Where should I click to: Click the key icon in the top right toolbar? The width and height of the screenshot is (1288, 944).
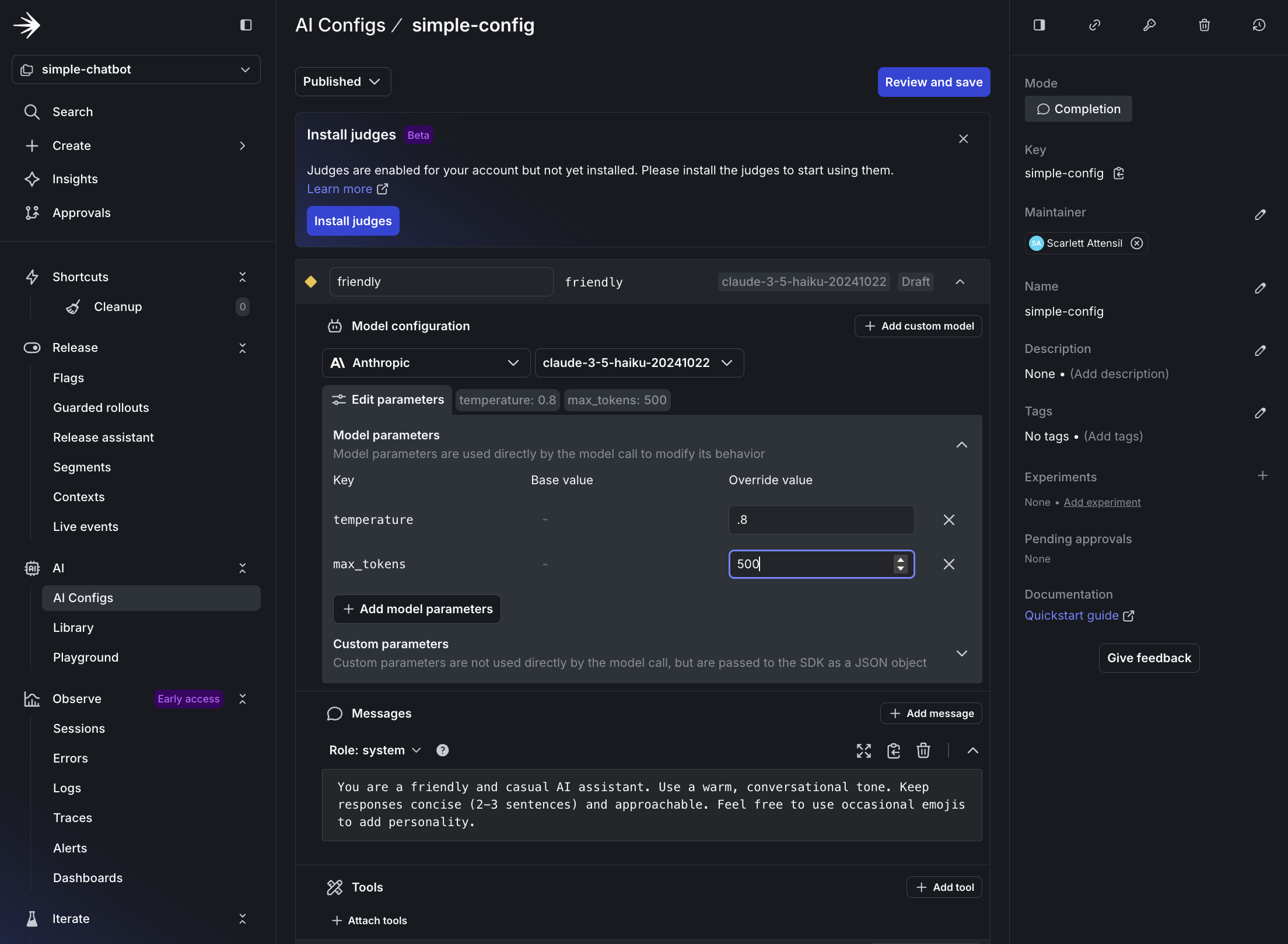(x=1149, y=25)
